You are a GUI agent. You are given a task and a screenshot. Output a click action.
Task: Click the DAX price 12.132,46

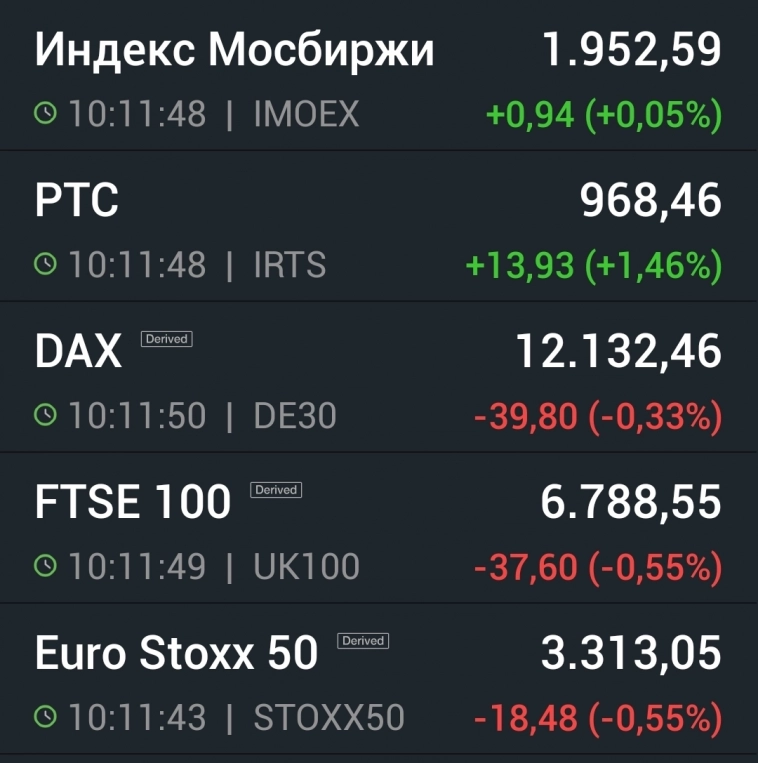tap(618, 352)
